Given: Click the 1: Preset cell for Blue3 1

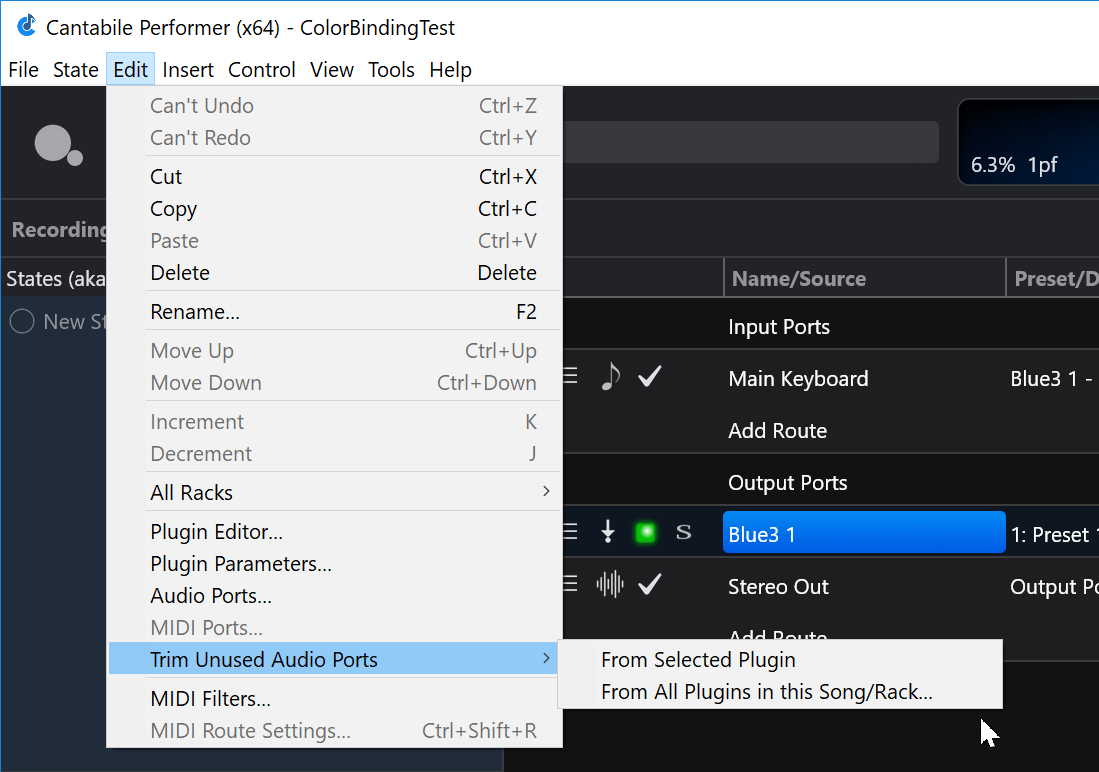Looking at the screenshot, I should click(x=1053, y=534).
